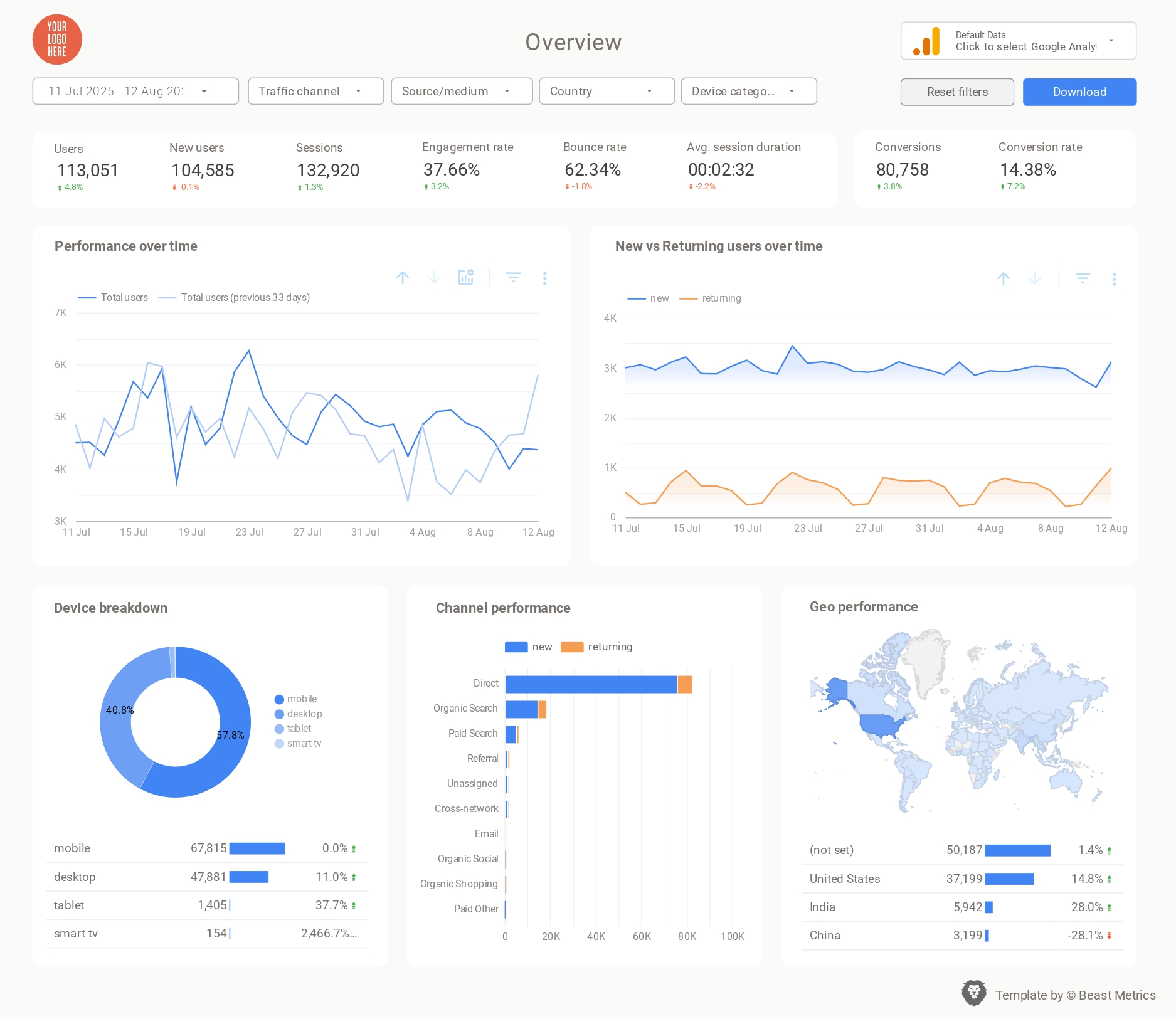Open three-dot menu on New vs Returning chart
Screen dimensions: 1176x1019
coord(1114,279)
